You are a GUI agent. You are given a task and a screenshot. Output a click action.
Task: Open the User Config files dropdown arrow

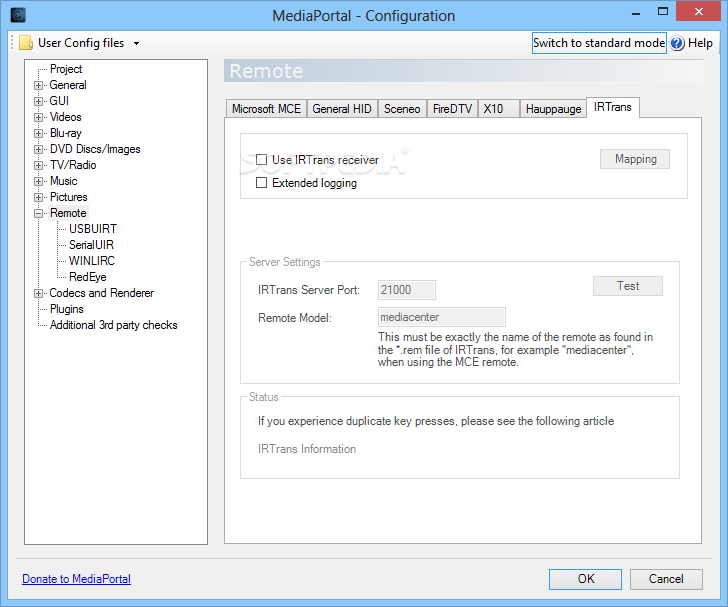136,43
